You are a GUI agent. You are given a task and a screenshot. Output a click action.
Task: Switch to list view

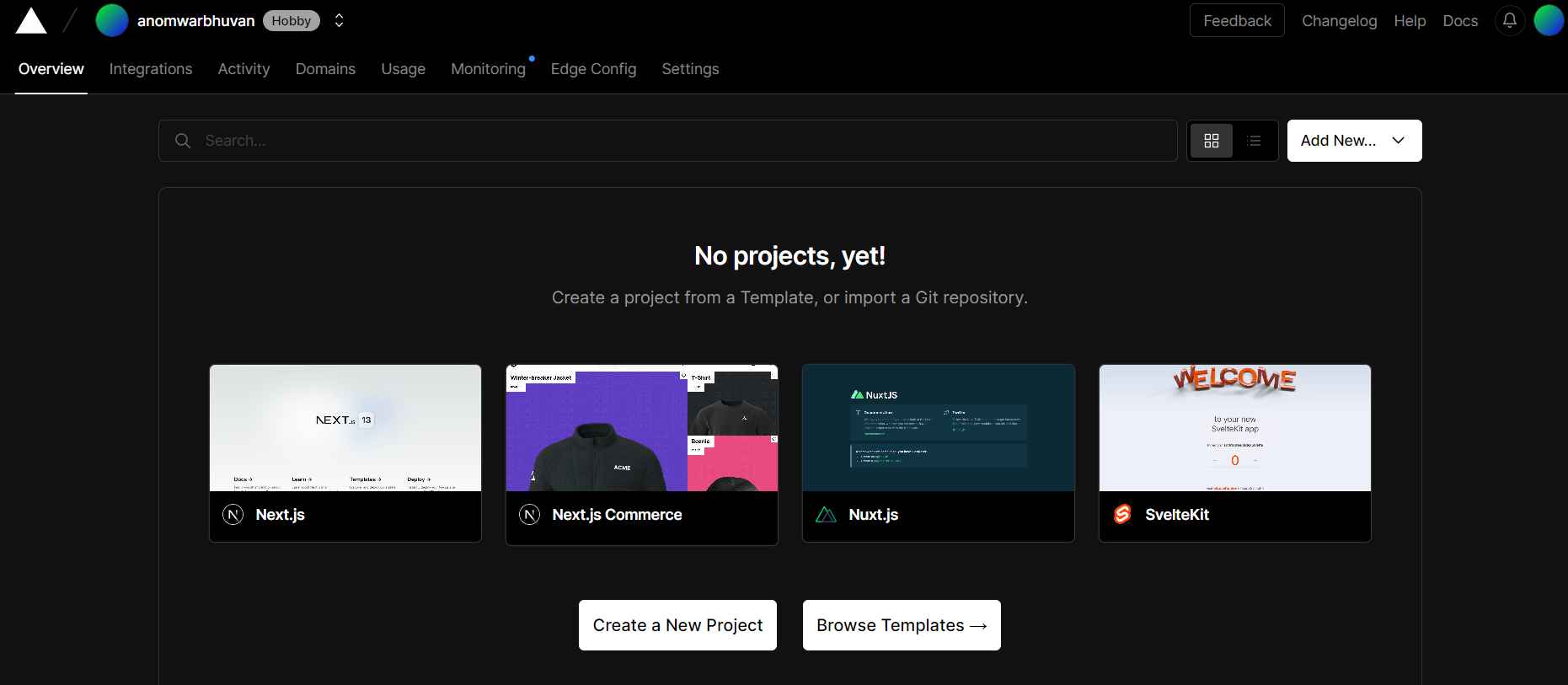1255,141
